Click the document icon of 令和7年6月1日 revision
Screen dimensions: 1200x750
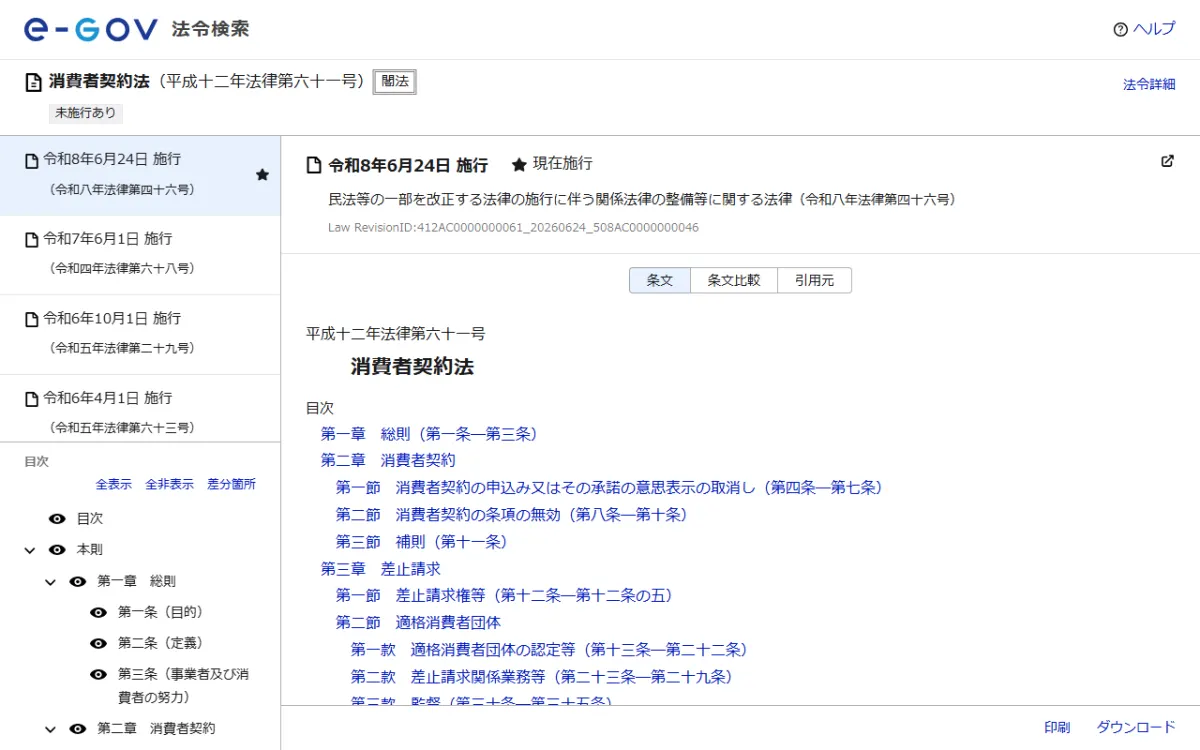(x=31, y=239)
